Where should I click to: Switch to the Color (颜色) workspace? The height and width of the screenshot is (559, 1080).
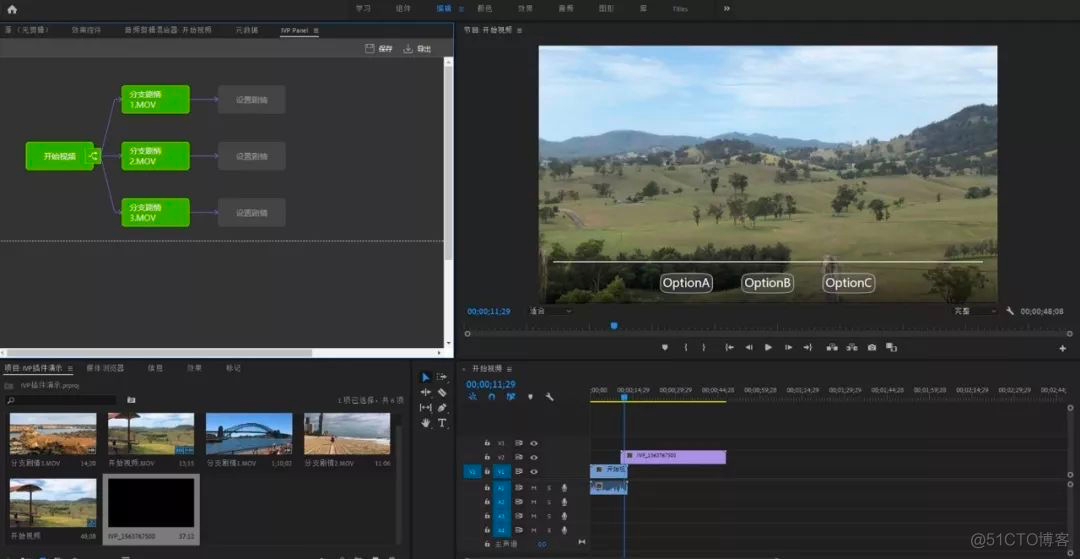point(484,9)
